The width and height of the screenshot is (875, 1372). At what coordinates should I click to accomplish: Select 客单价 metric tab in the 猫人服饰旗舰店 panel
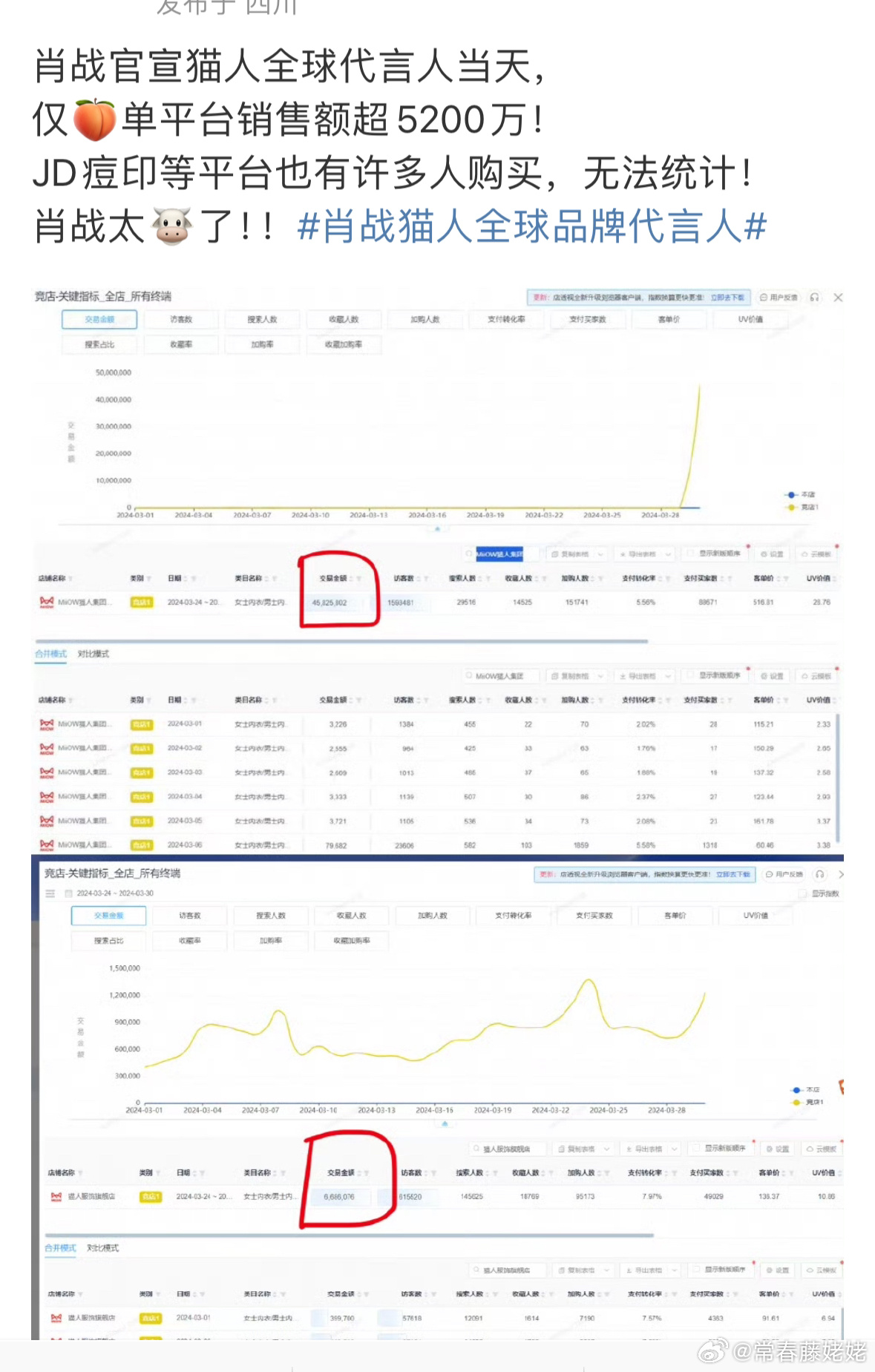675,916
